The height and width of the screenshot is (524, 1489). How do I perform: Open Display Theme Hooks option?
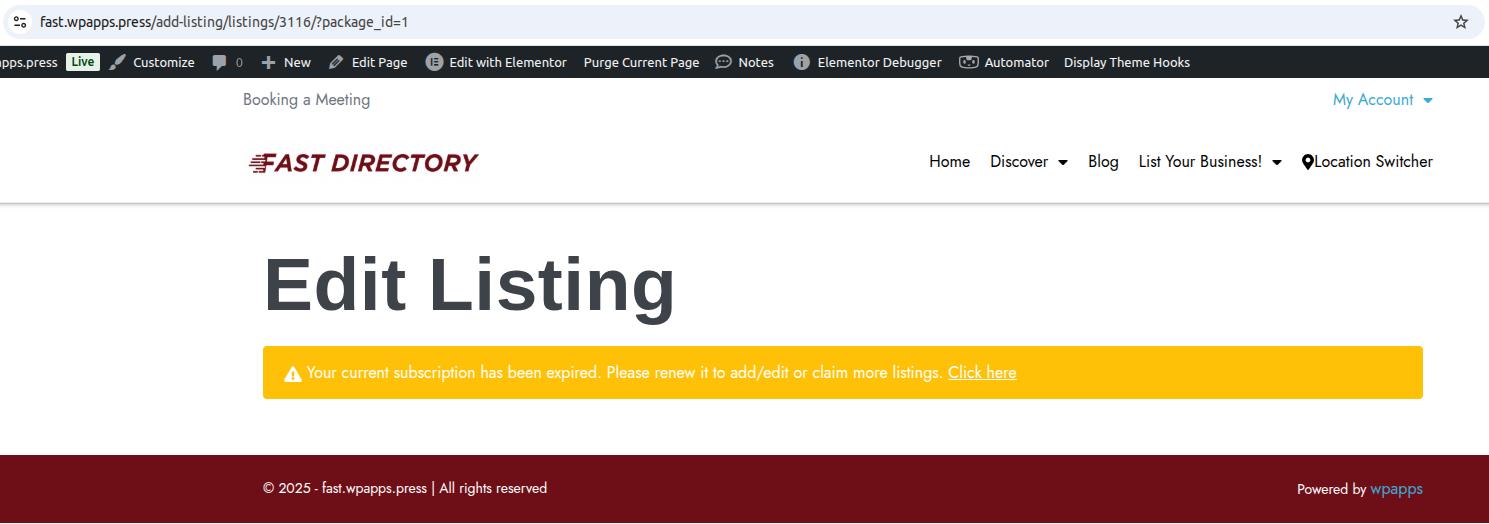pos(1126,62)
